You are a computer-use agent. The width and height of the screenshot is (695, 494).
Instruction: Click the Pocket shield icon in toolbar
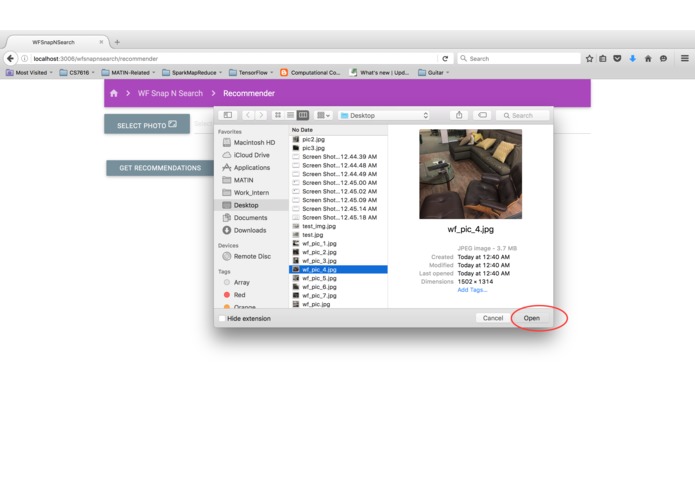pyautogui.click(x=617, y=58)
